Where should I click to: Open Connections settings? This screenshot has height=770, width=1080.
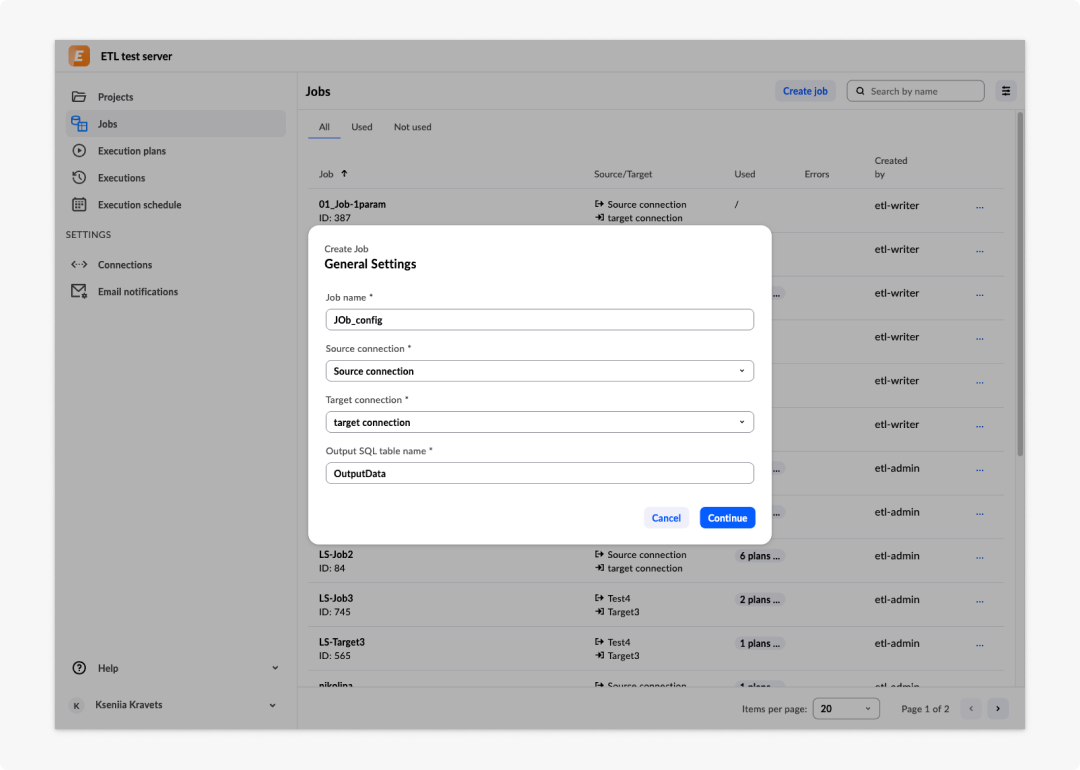click(x=176, y=264)
